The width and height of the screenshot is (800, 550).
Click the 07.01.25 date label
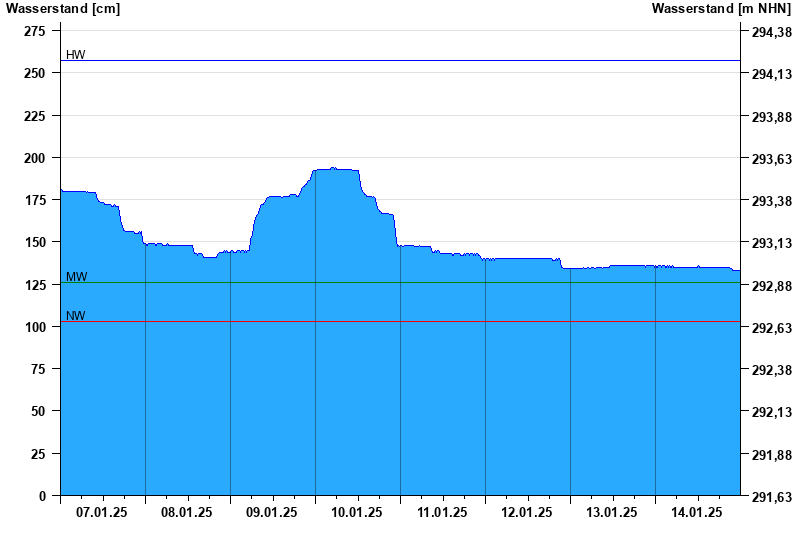pyautogui.click(x=102, y=512)
